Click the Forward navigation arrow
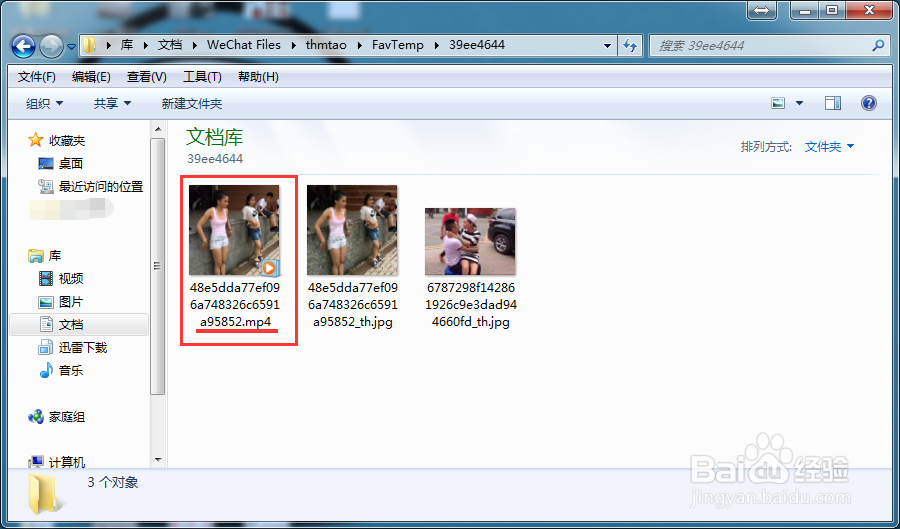 point(51,46)
